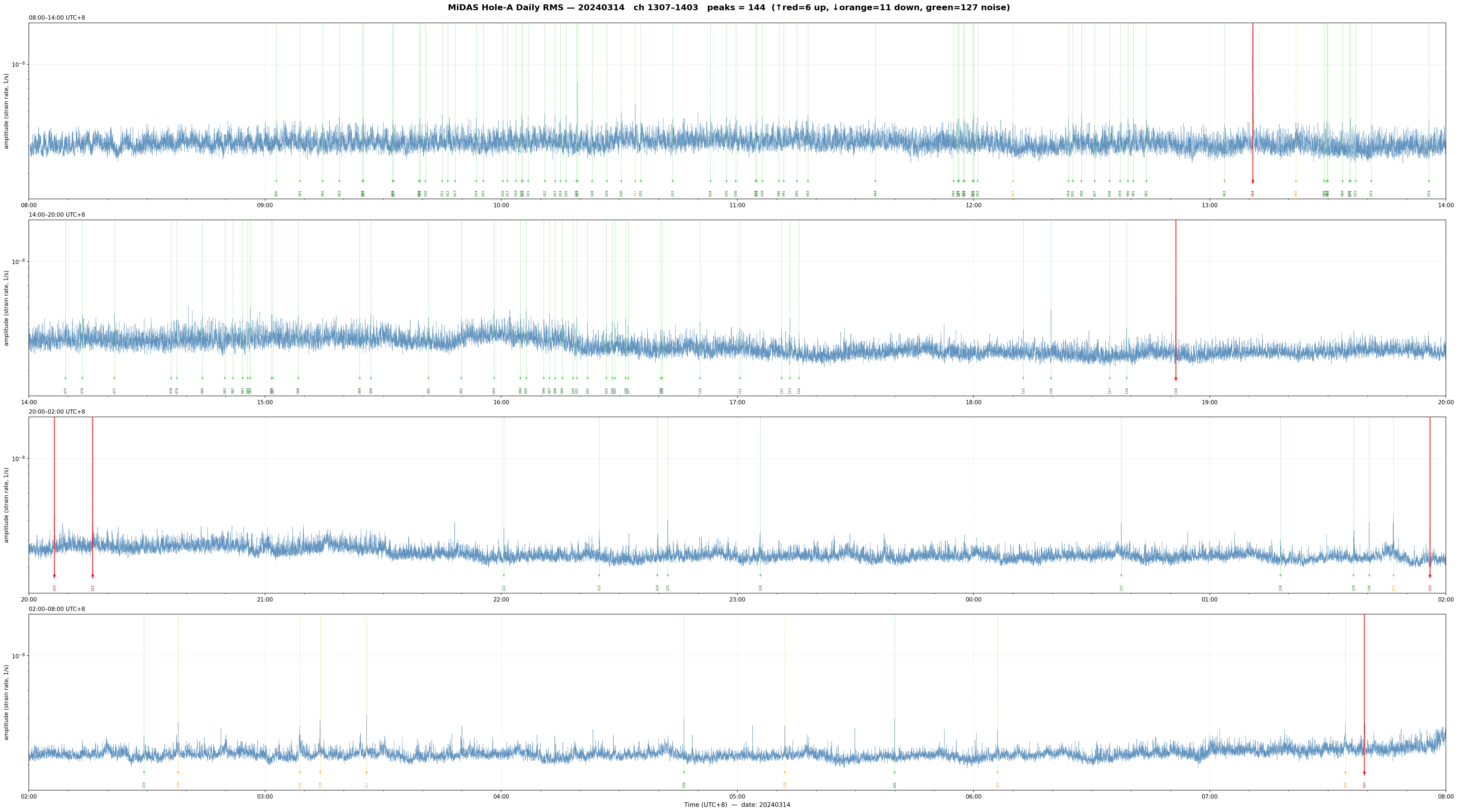Screen dimensions: 1458x812
Task: Pick the red peak marker labeled 121
Action: 93,575
